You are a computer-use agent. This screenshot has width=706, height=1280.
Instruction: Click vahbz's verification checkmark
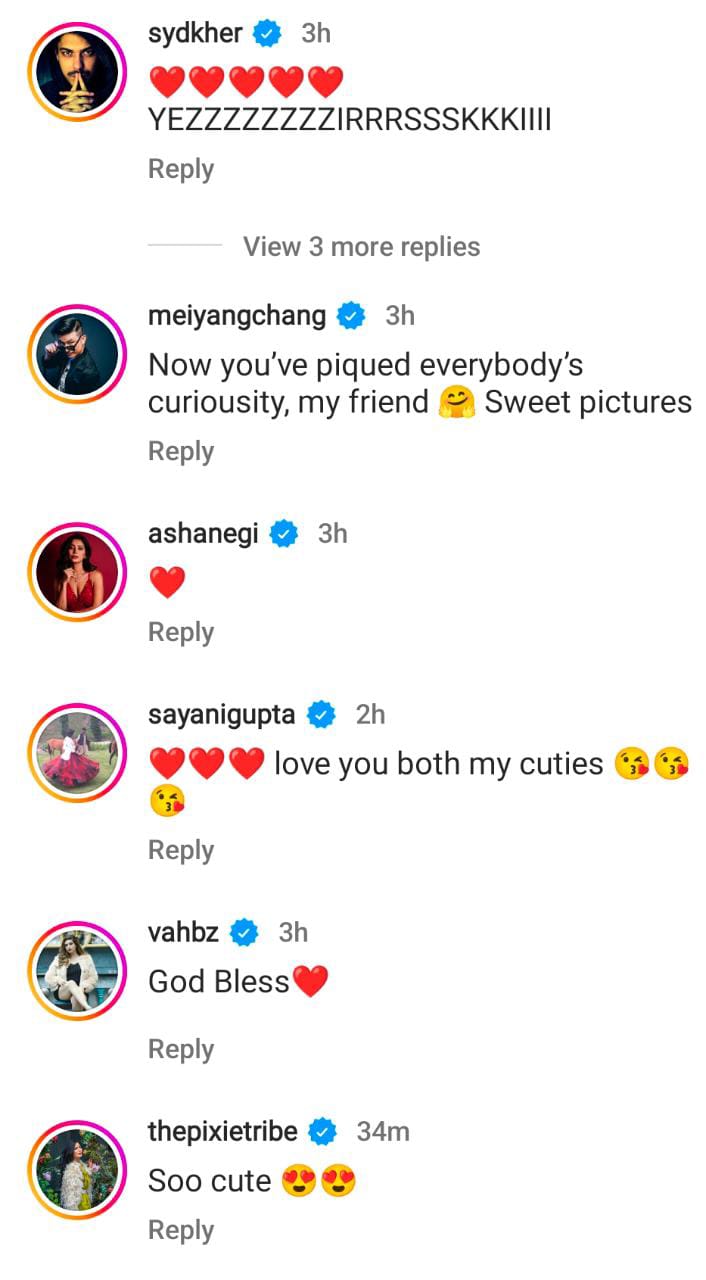pos(241,932)
